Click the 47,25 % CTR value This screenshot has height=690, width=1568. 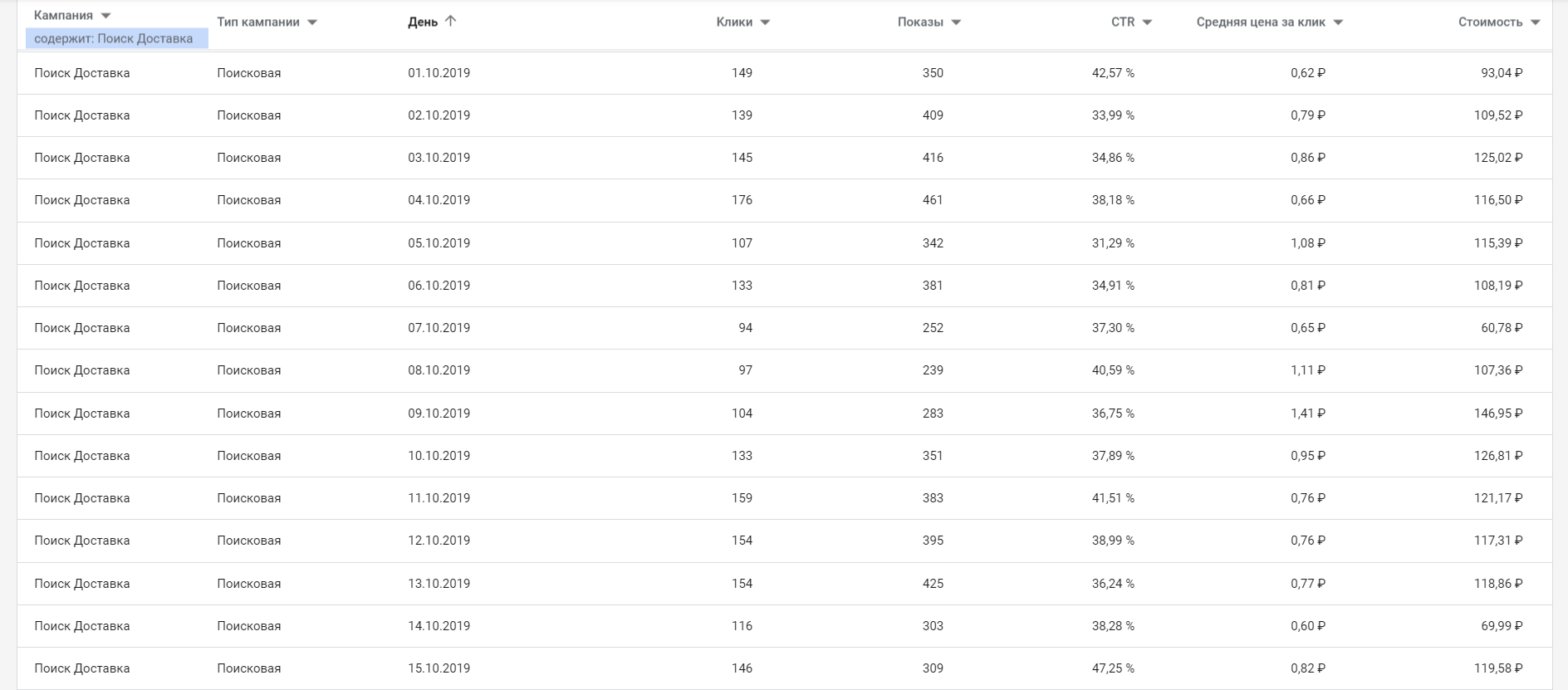[x=1113, y=668]
